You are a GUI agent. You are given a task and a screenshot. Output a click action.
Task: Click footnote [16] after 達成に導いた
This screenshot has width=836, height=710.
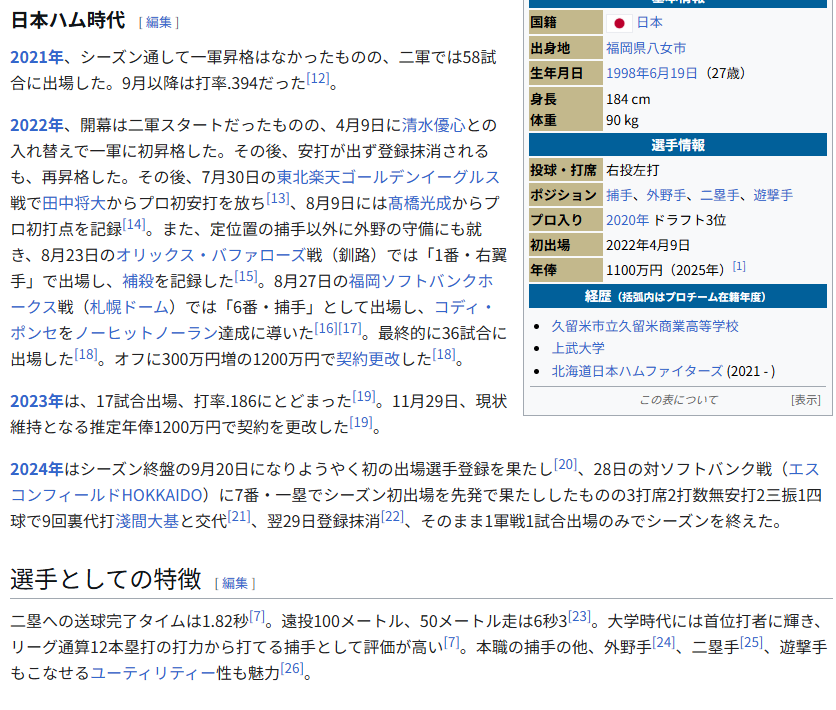[x=325, y=328]
